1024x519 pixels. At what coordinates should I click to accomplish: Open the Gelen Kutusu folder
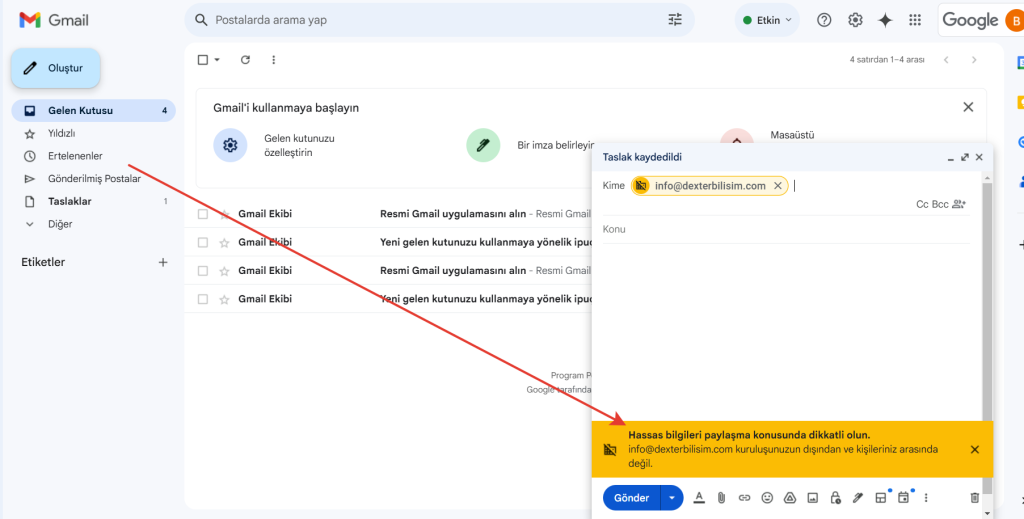93,110
